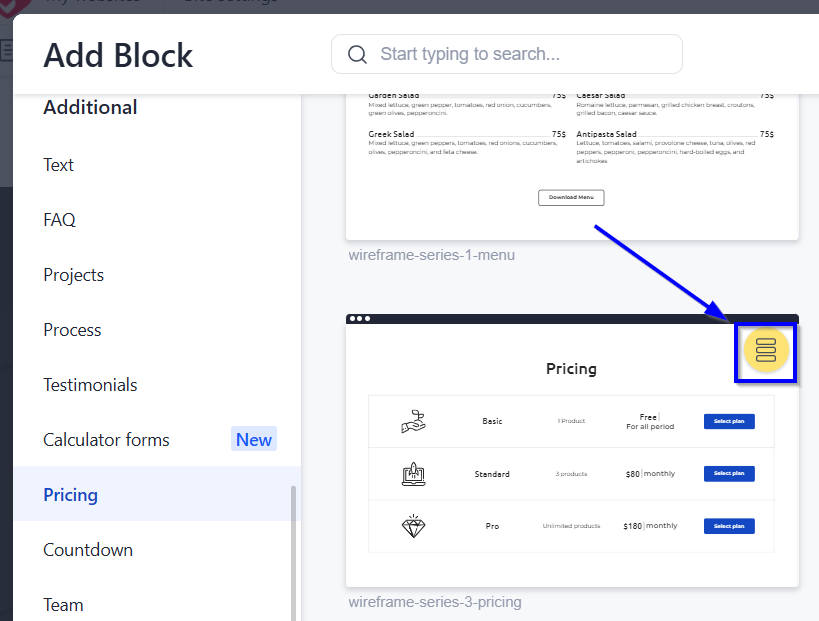
Task: Click the search magnifier icon
Action: (x=357, y=54)
